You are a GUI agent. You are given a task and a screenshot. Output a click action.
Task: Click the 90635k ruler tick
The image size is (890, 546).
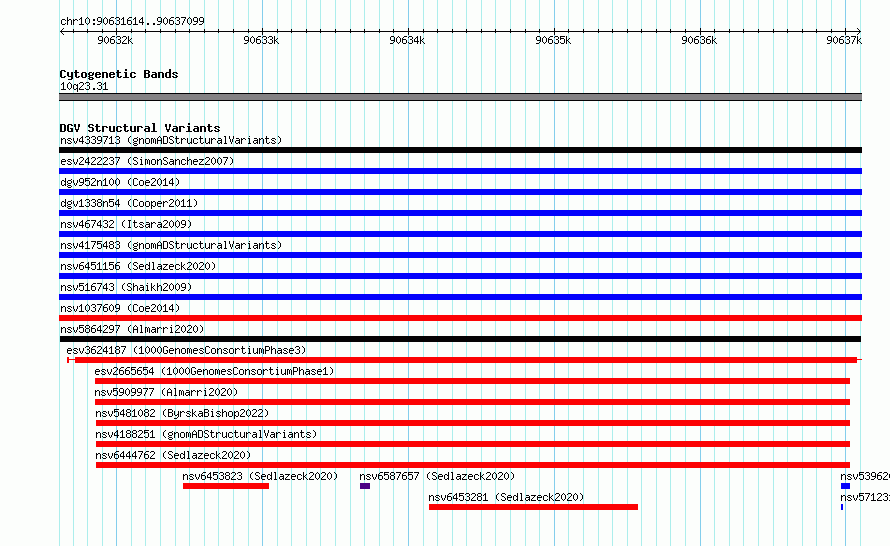(553, 40)
